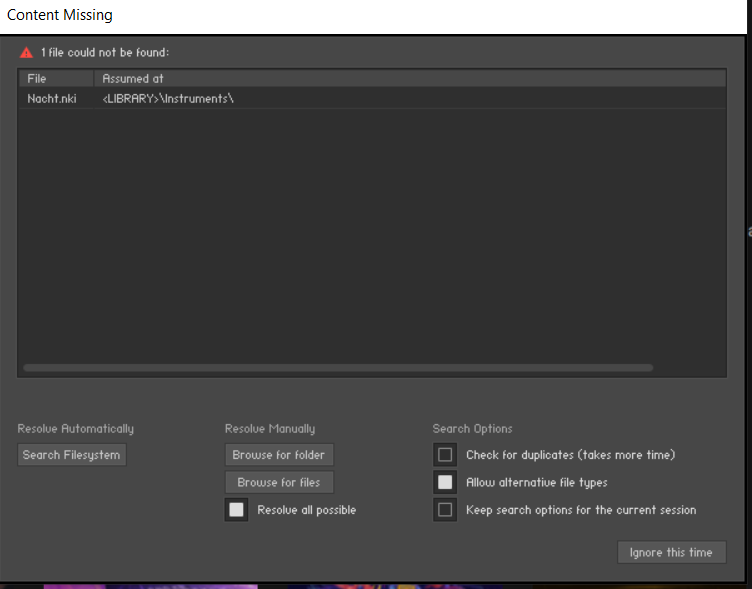Enable Check for duplicates option

pyautogui.click(x=445, y=455)
